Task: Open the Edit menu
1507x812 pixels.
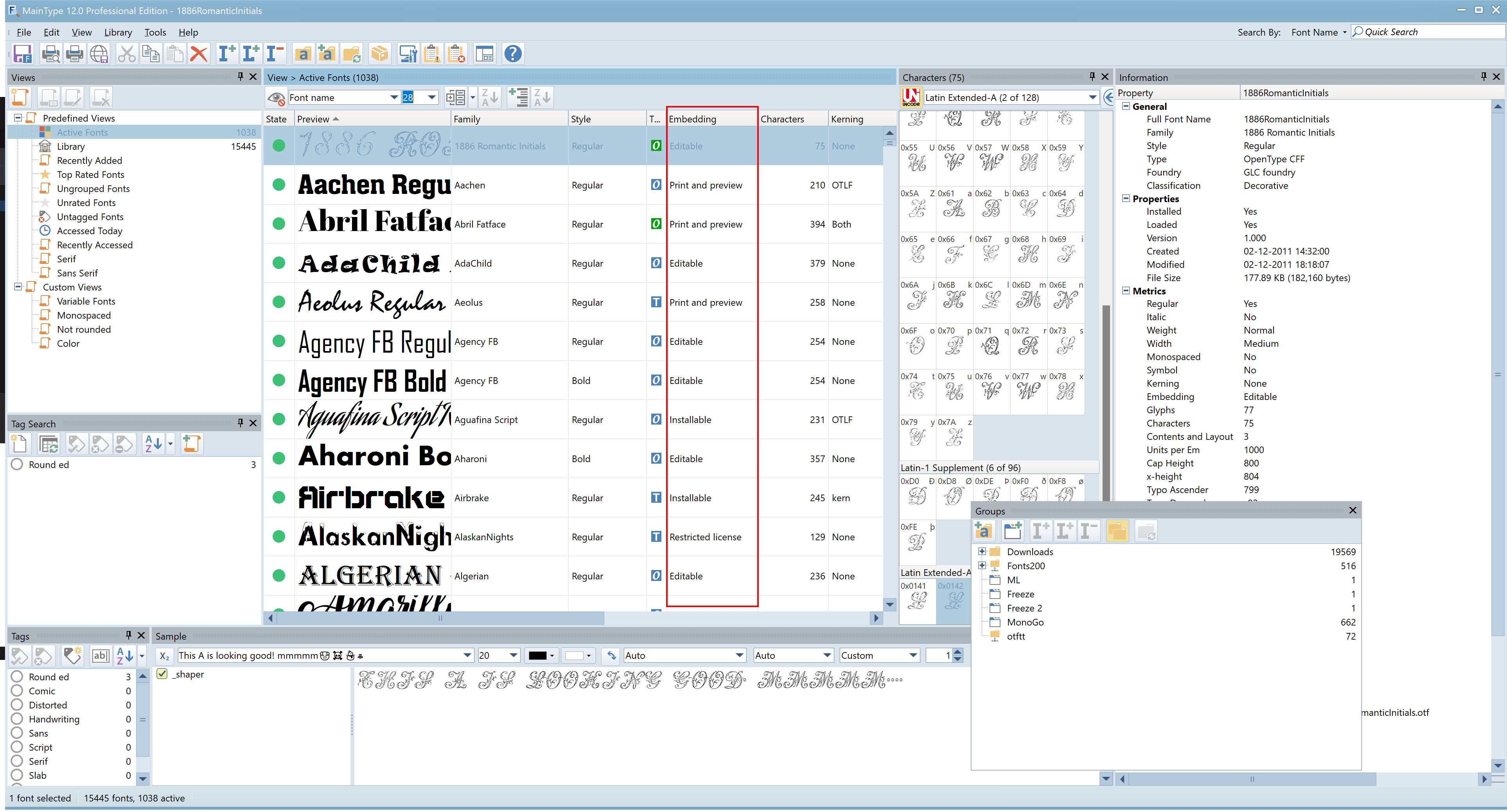Action: pyautogui.click(x=52, y=32)
